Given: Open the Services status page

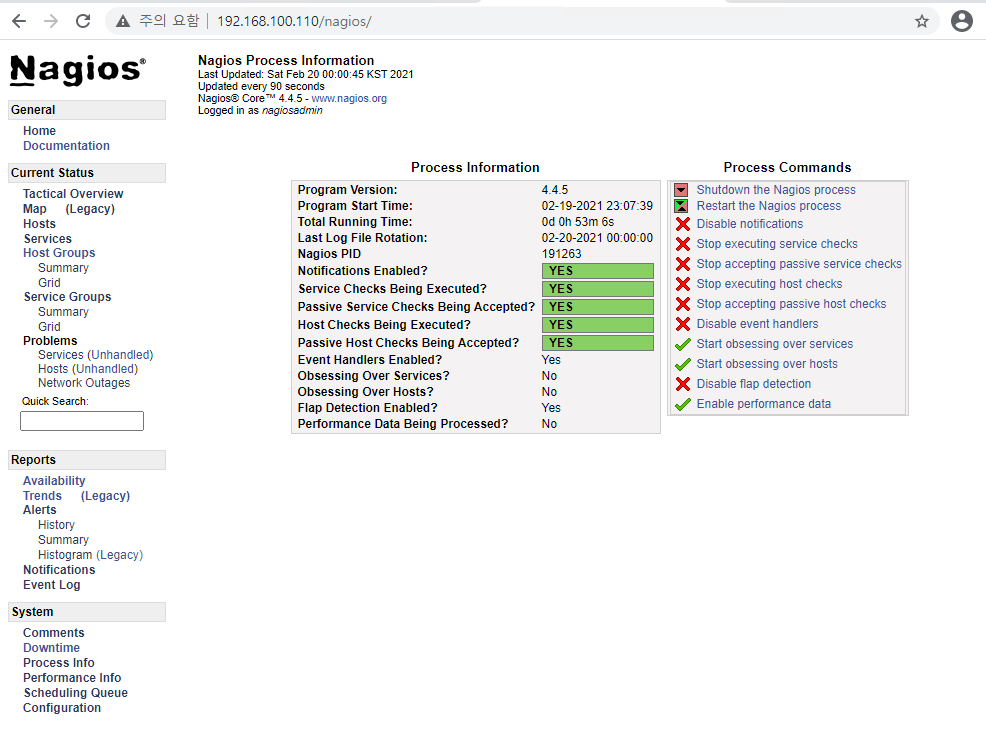Looking at the screenshot, I should [x=48, y=239].
